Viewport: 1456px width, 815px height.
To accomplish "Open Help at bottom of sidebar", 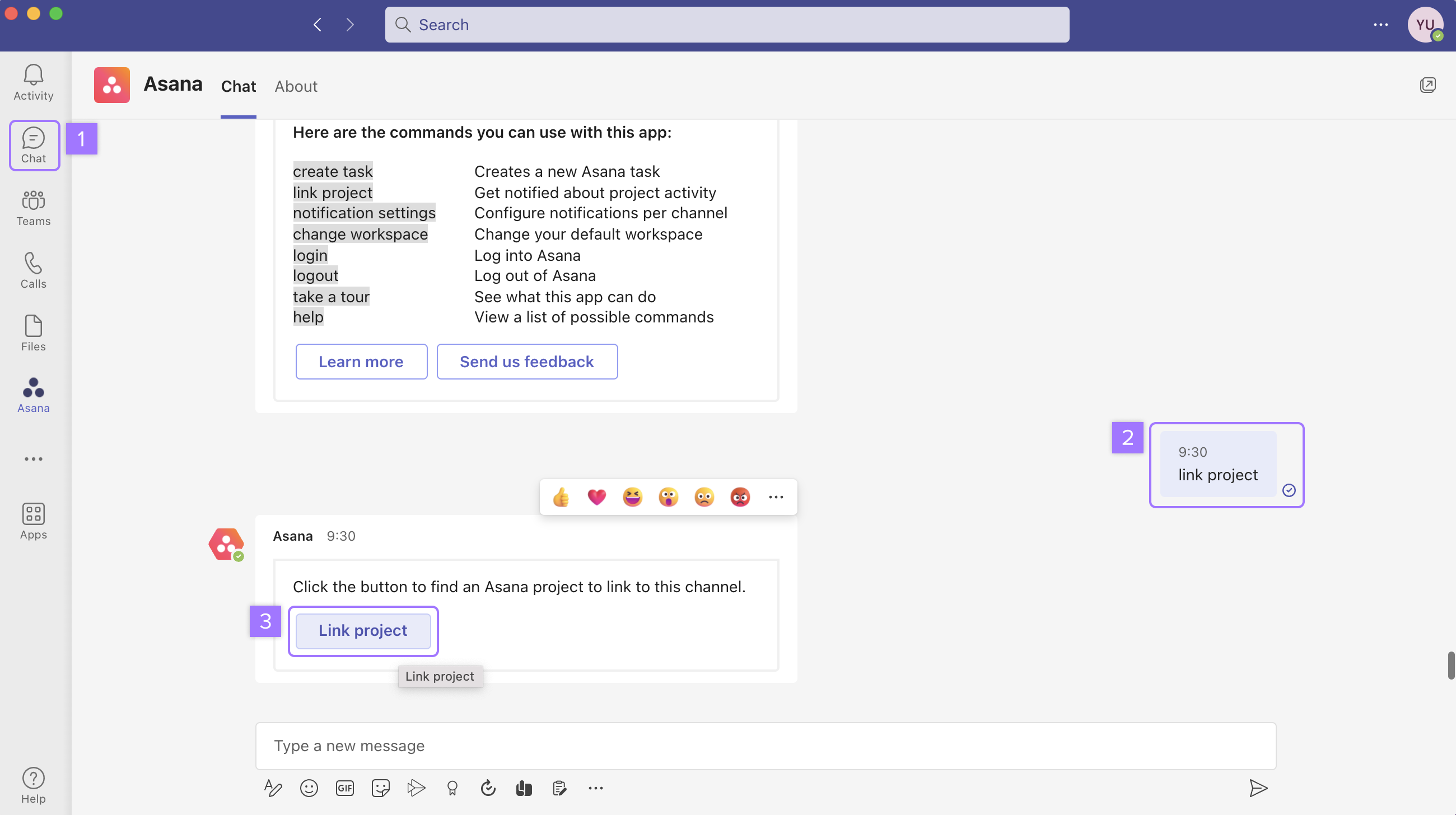I will click(x=34, y=785).
